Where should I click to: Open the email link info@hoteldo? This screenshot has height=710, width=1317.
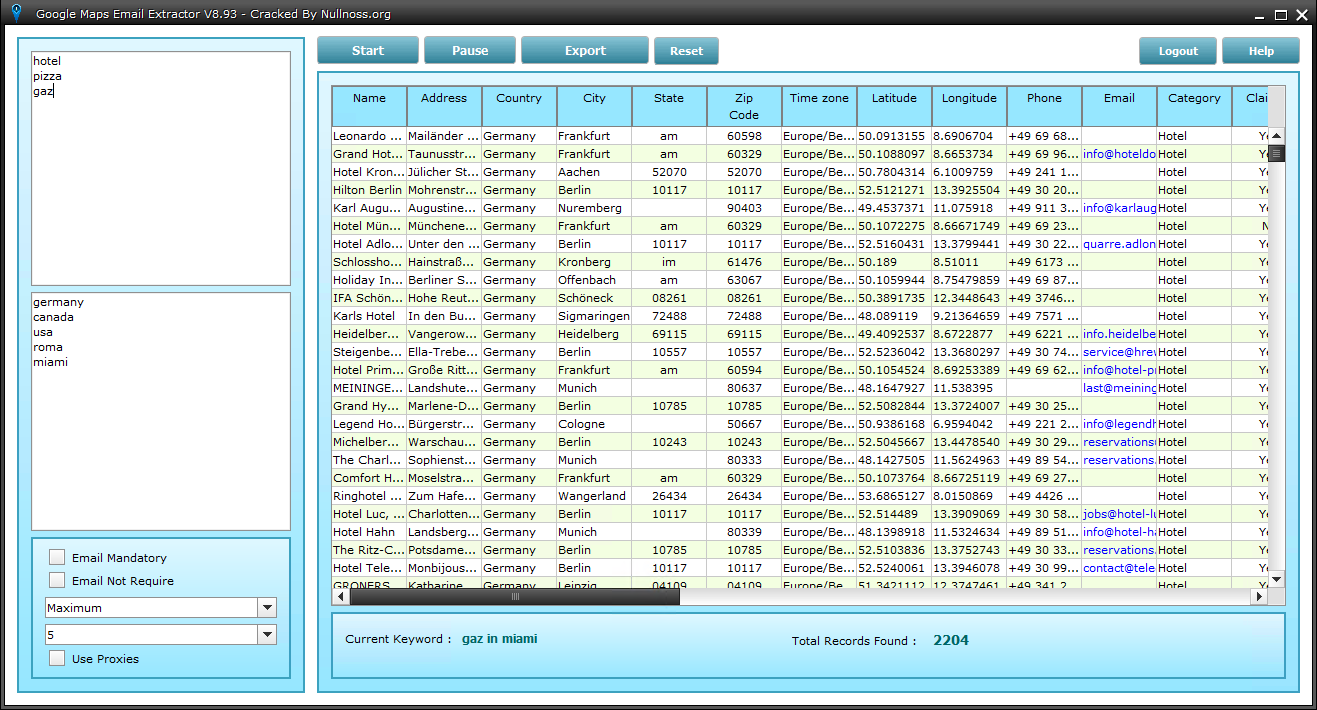pyautogui.click(x=1119, y=154)
